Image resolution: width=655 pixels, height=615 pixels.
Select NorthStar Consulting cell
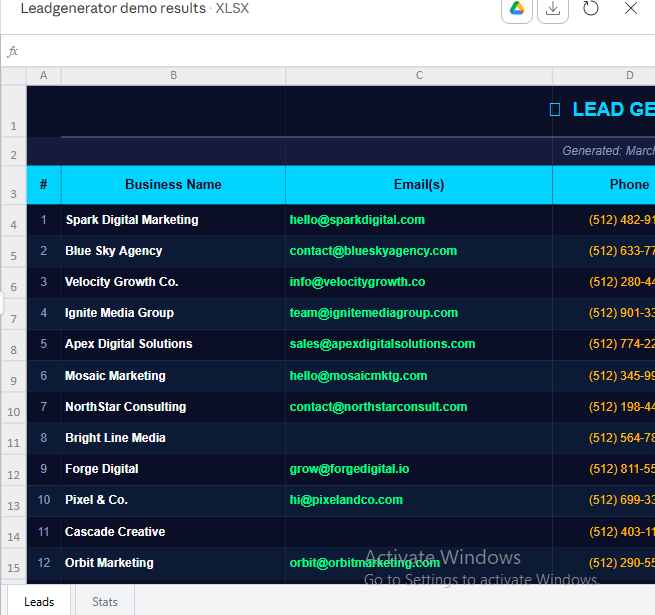click(173, 407)
